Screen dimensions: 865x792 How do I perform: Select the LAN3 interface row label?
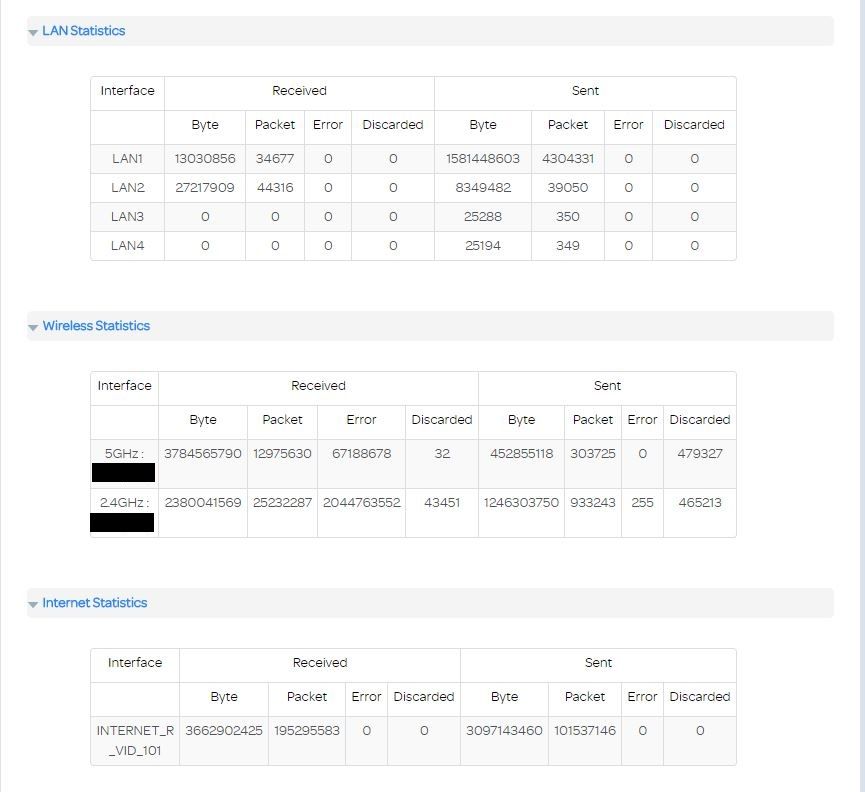[x=127, y=217]
